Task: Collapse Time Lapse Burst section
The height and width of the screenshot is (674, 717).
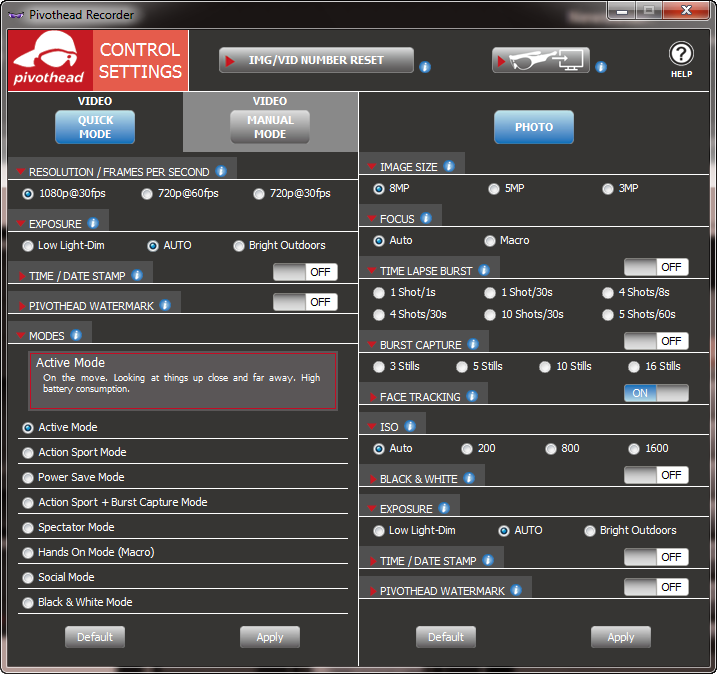Action: (372, 271)
